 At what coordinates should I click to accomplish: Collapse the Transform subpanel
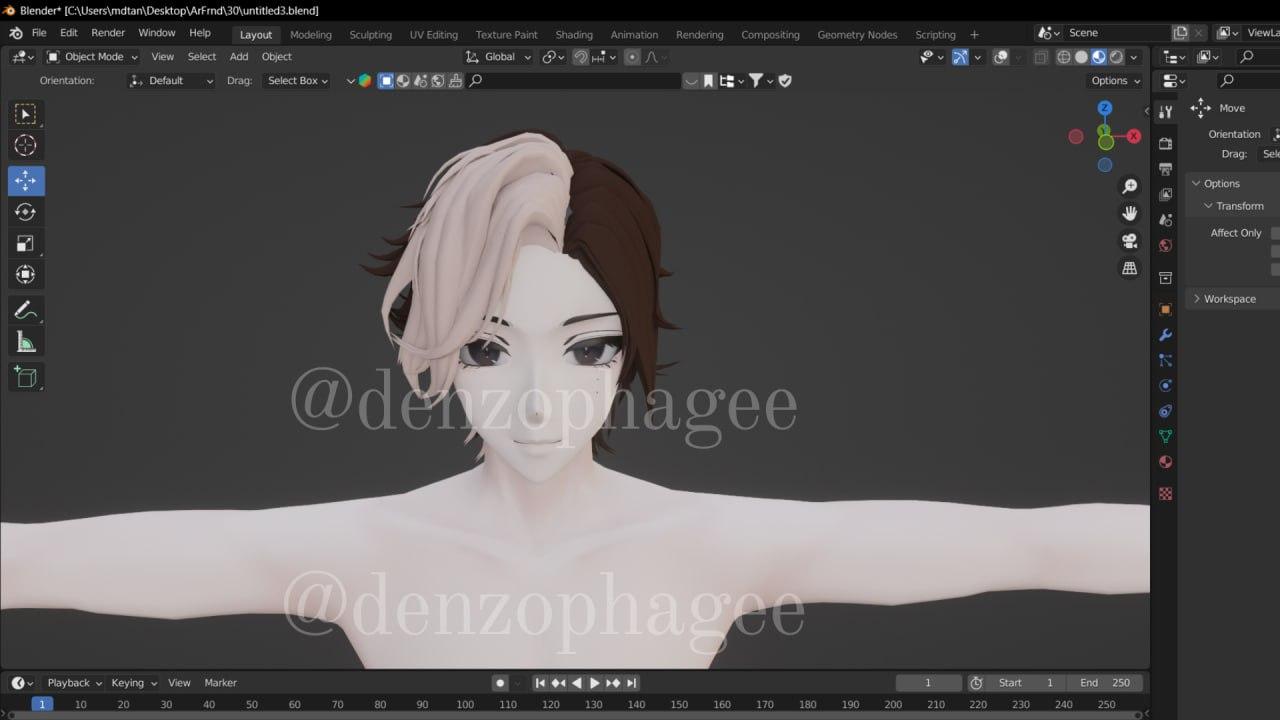tap(1239, 206)
